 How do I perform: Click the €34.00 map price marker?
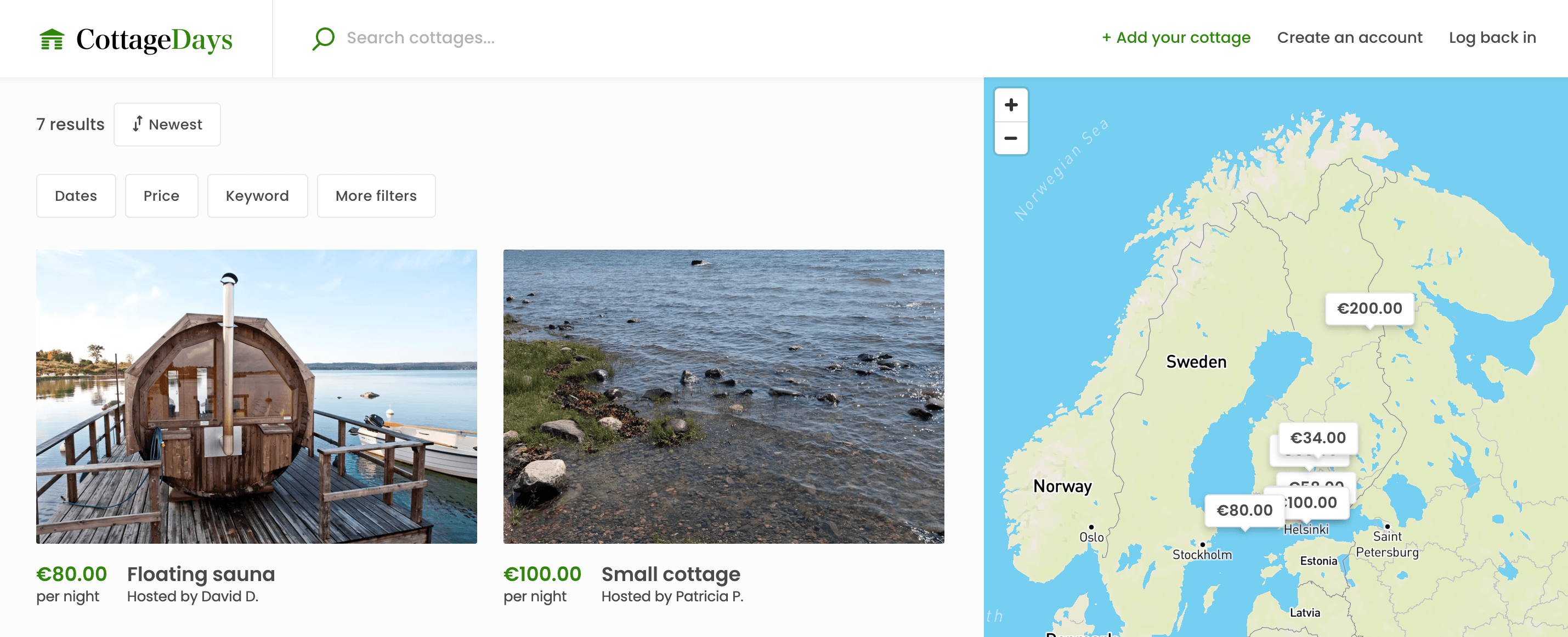pos(1318,438)
